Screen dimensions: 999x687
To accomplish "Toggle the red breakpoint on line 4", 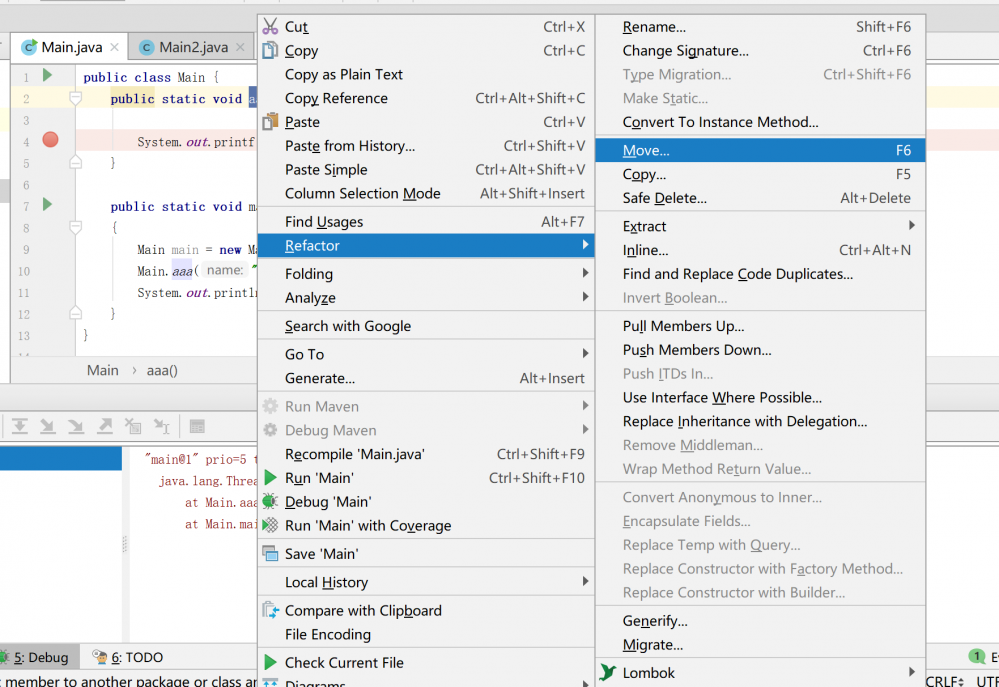I will [x=50, y=139].
